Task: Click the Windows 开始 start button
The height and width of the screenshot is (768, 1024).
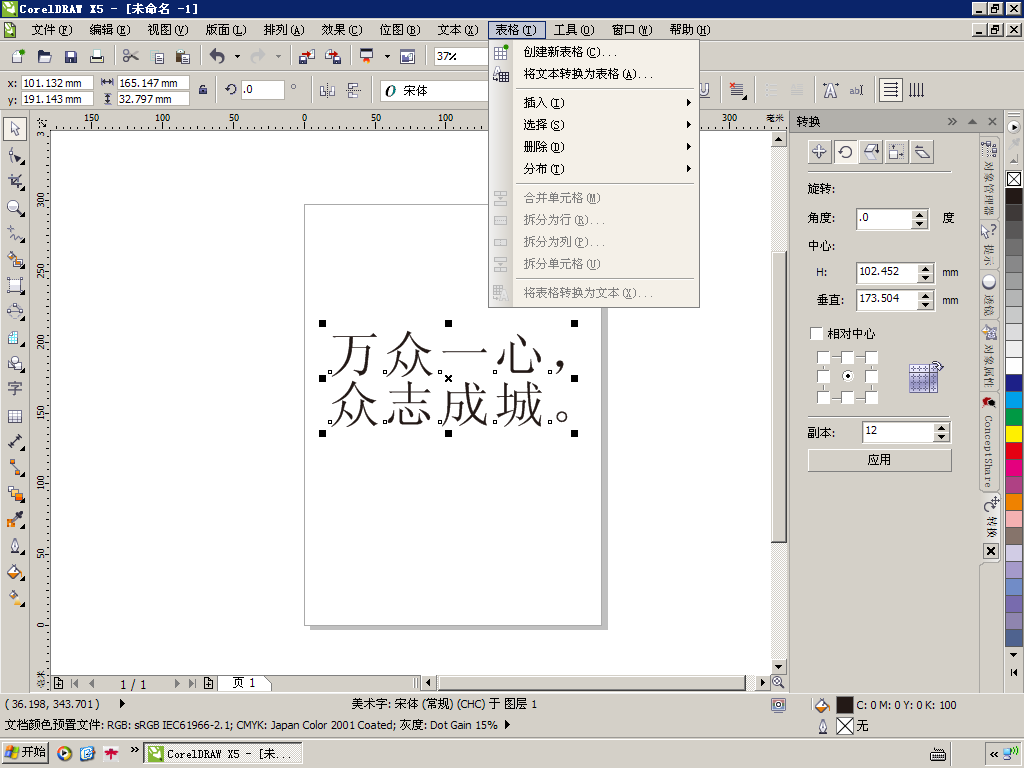Action: click(25, 752)
